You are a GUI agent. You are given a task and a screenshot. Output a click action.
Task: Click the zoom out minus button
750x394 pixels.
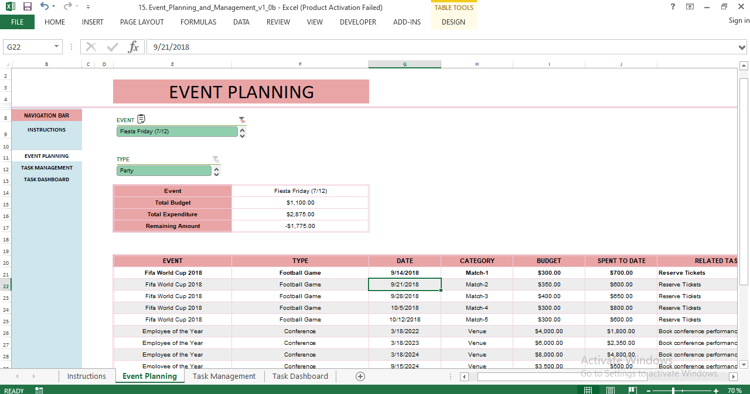(649, 391)
